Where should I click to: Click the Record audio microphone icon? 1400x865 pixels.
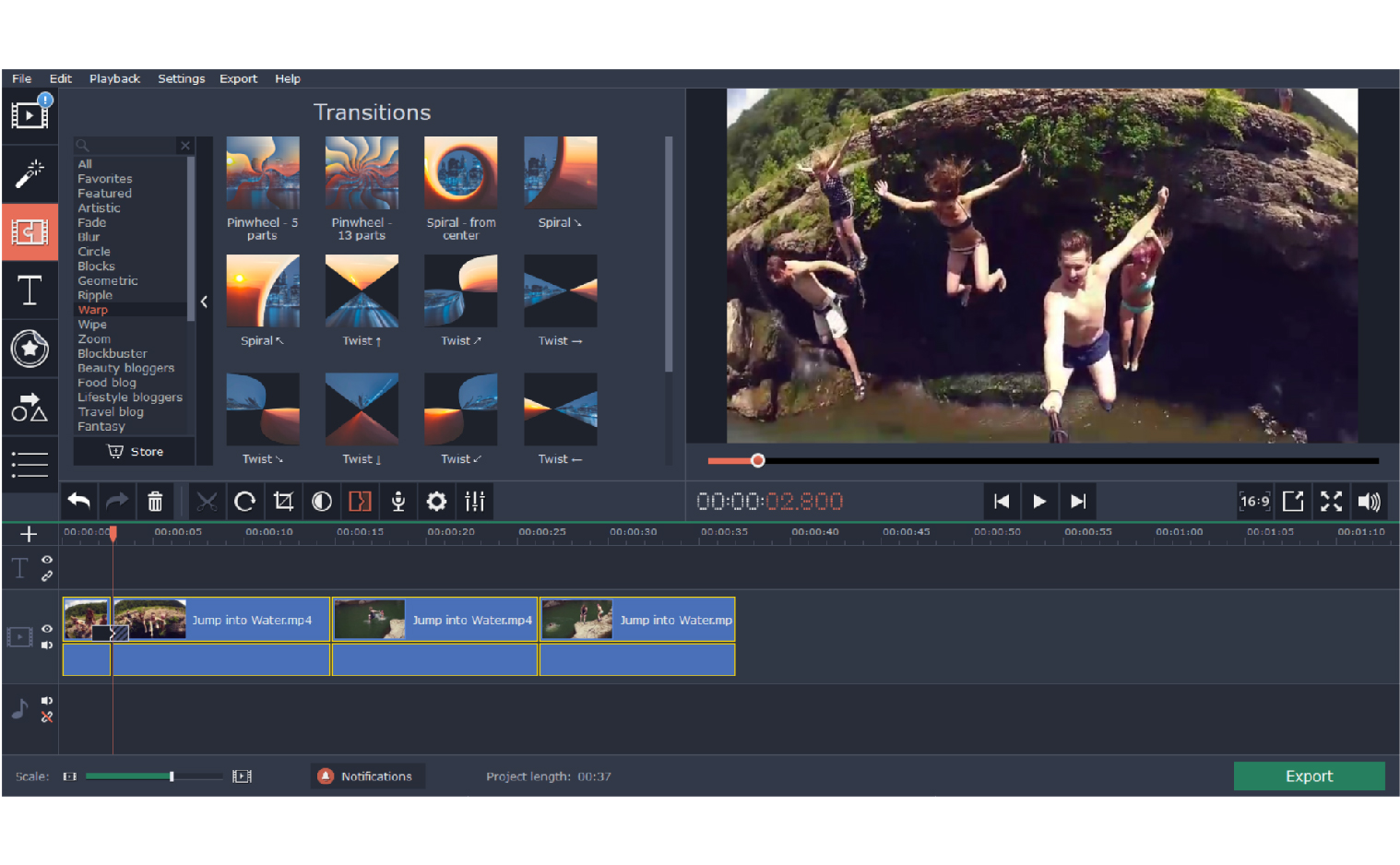[x=398, y=501]
